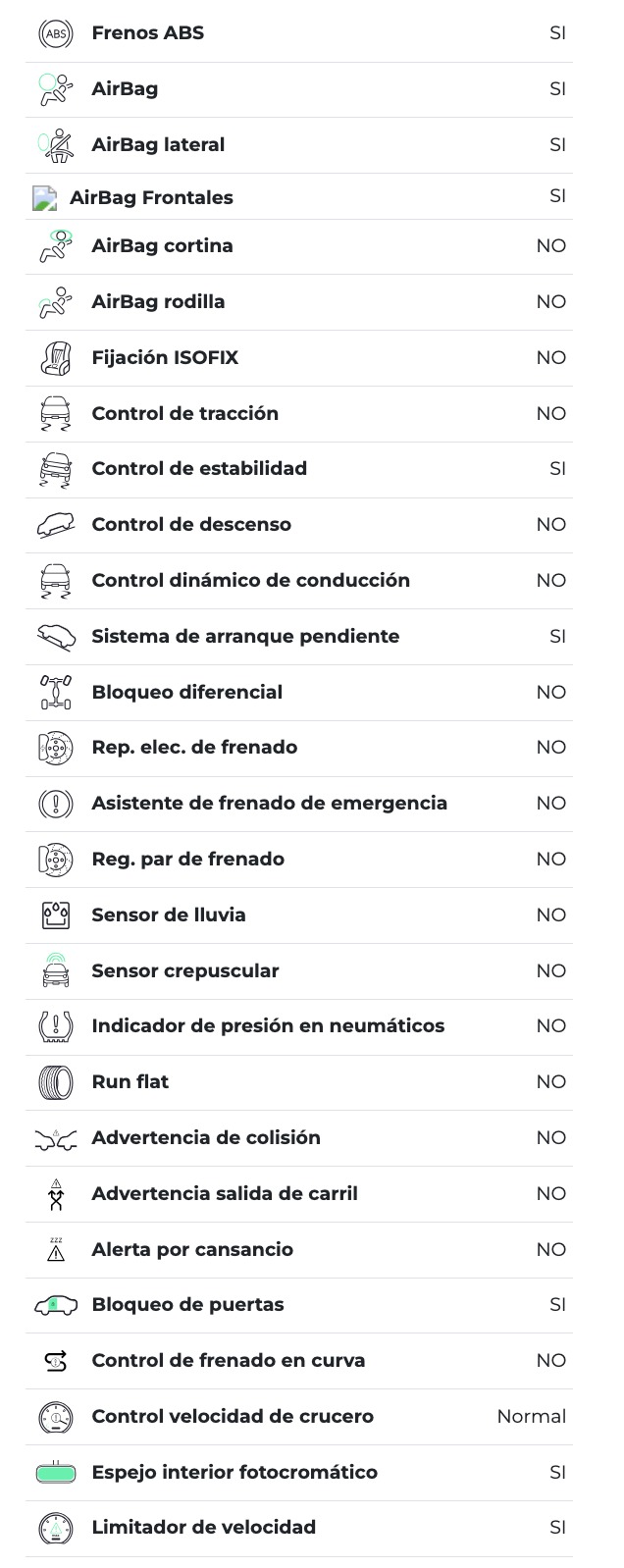
Task: Click the Bloqueo de puertas car icon
Action: click(x=55, y=1305)
